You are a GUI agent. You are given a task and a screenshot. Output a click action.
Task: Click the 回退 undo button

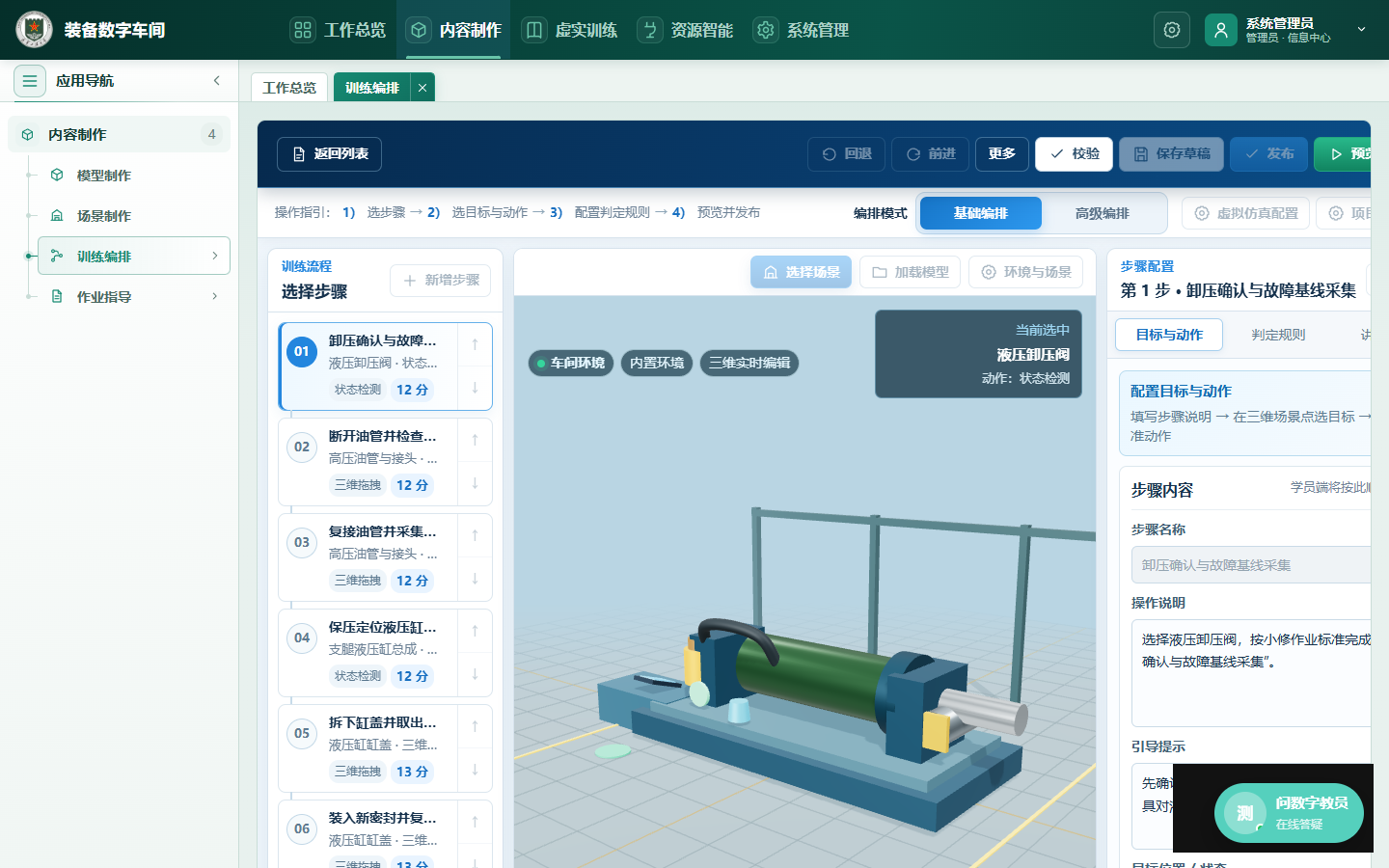pyautogui.click(x=846, y=154)
